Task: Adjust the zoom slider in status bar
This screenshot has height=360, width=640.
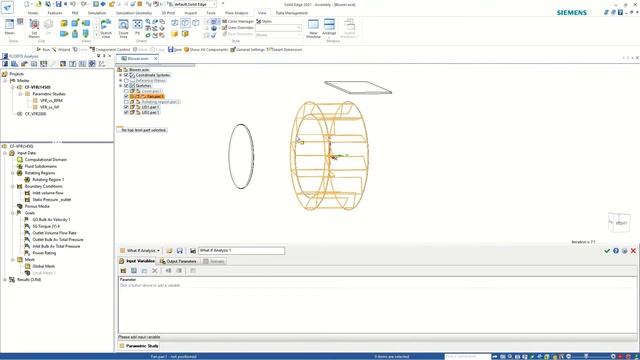Action: [x=586, y=357]
